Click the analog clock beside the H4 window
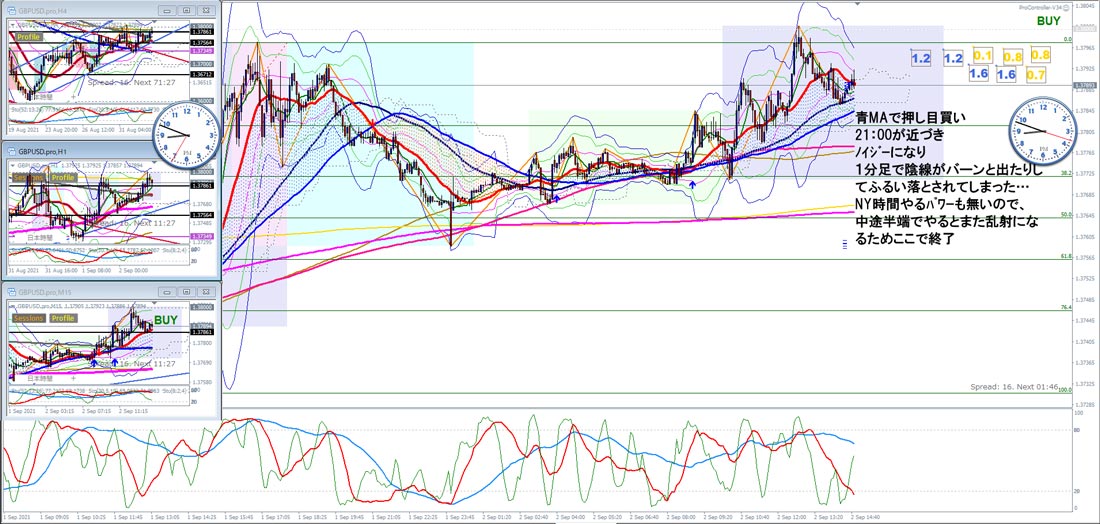The width and height of the screenshot is (1100, 524). (x=186, y=134)
